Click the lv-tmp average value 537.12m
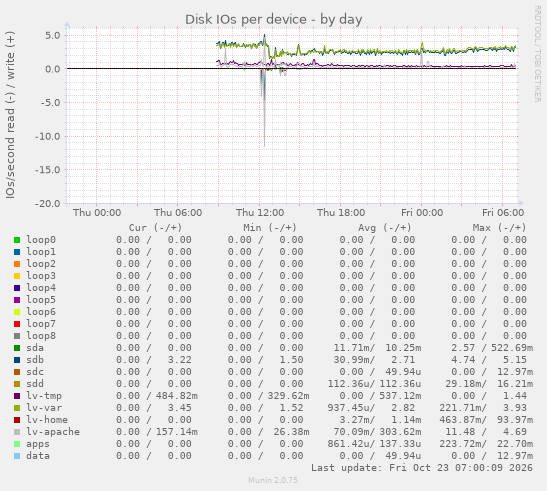The image size is (547, 491). 400,396
